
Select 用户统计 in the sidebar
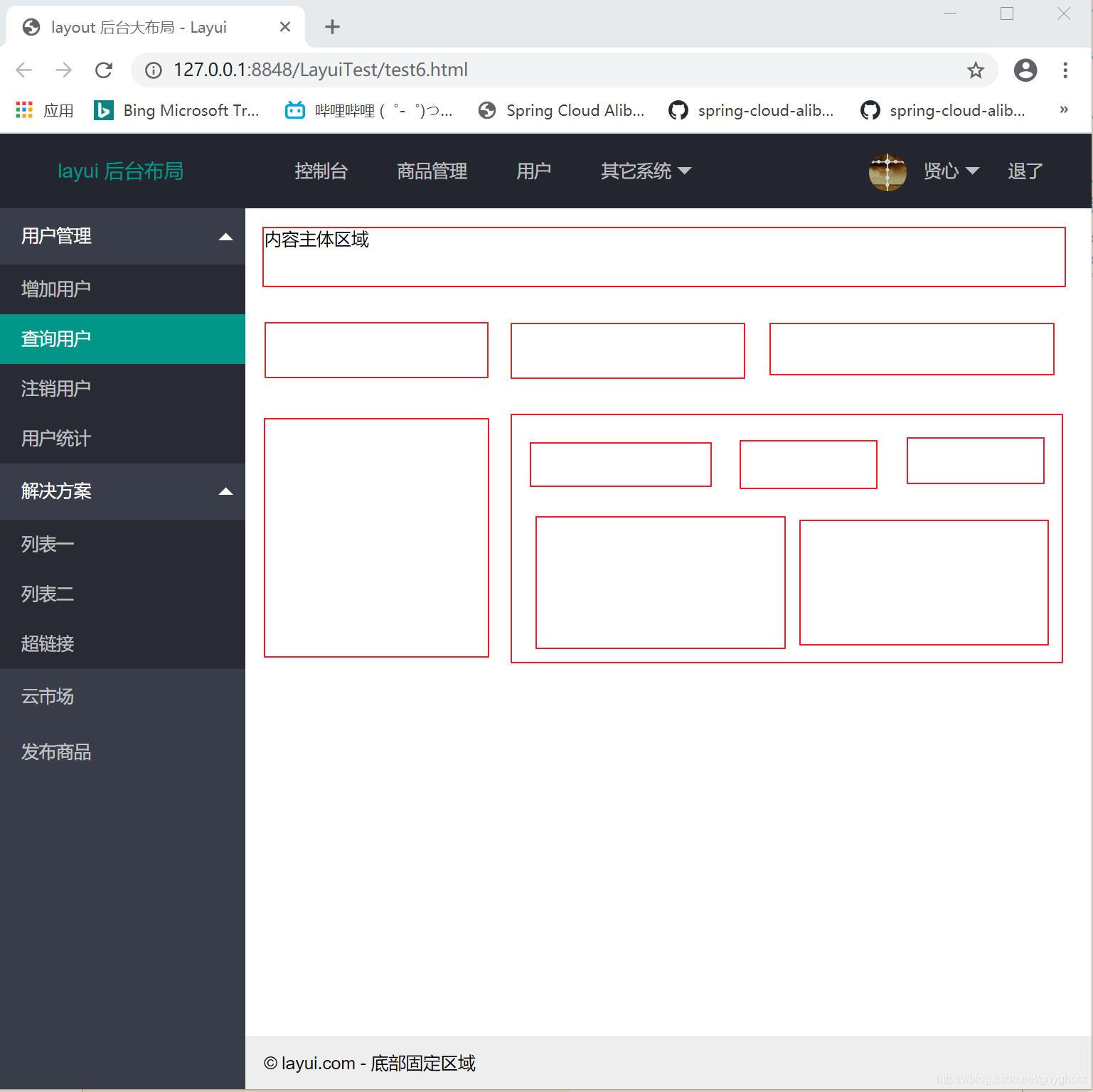tap(122, 439)
